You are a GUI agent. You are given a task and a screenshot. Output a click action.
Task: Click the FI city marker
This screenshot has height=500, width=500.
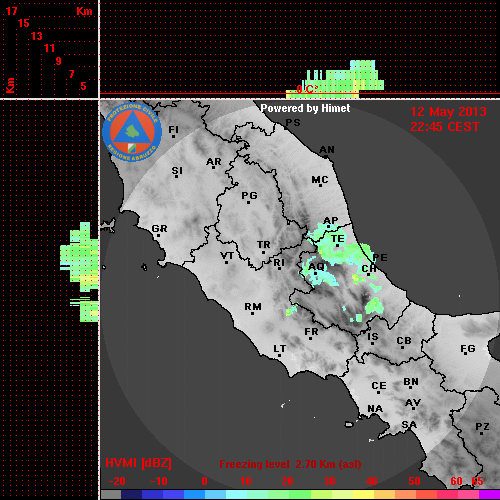click(x=173, y=136)
